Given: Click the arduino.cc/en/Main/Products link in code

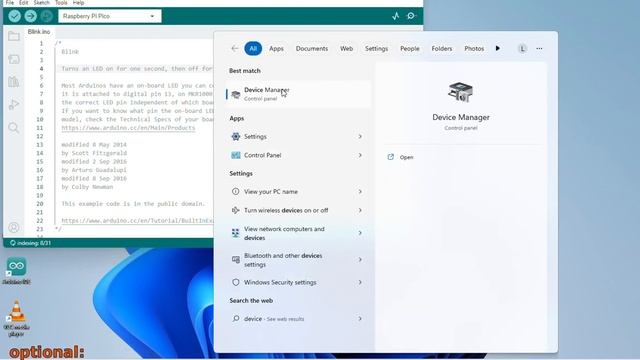Looking at the screenshot, I should (x=128, y=128).
